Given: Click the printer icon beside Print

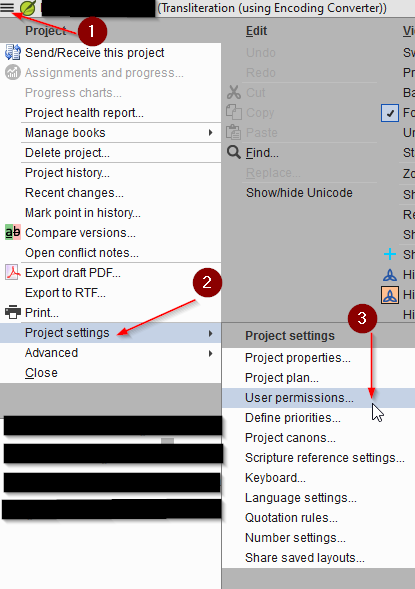Looking at the screenshot, I should [13, 313].
